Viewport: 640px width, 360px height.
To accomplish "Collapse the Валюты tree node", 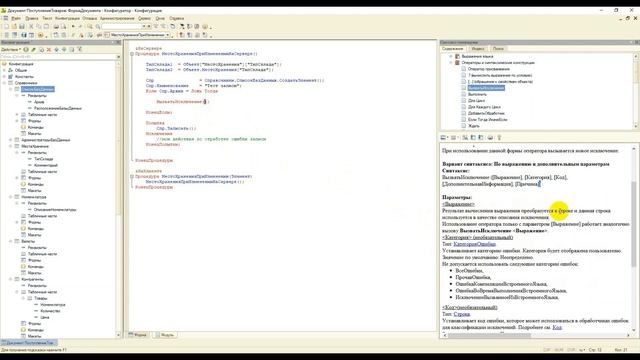I will tap(11, 241).
